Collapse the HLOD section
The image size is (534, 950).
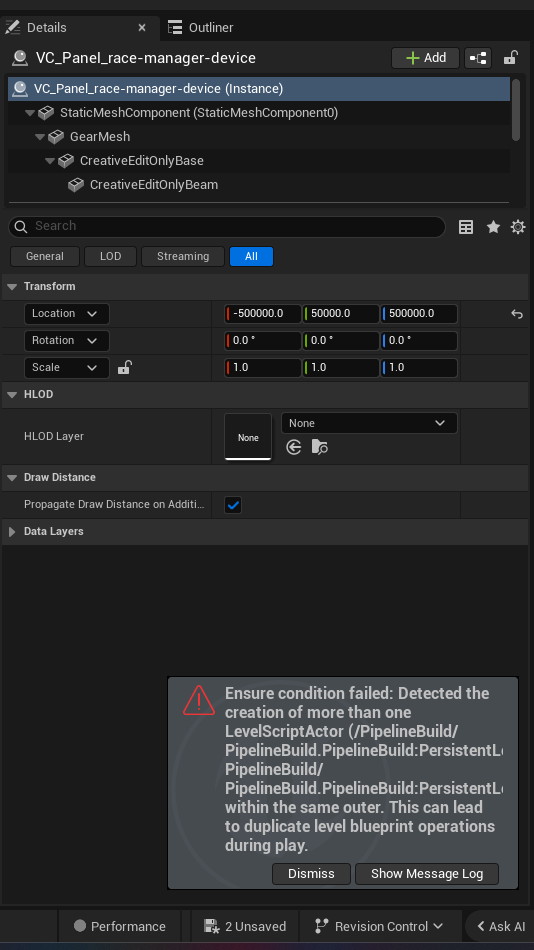12,394
